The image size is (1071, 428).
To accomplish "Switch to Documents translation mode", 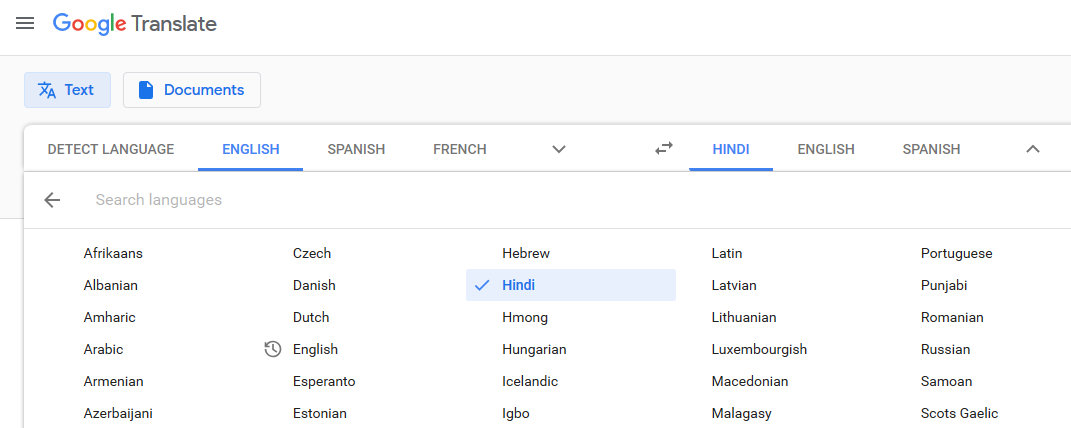I will coord(192,90).
